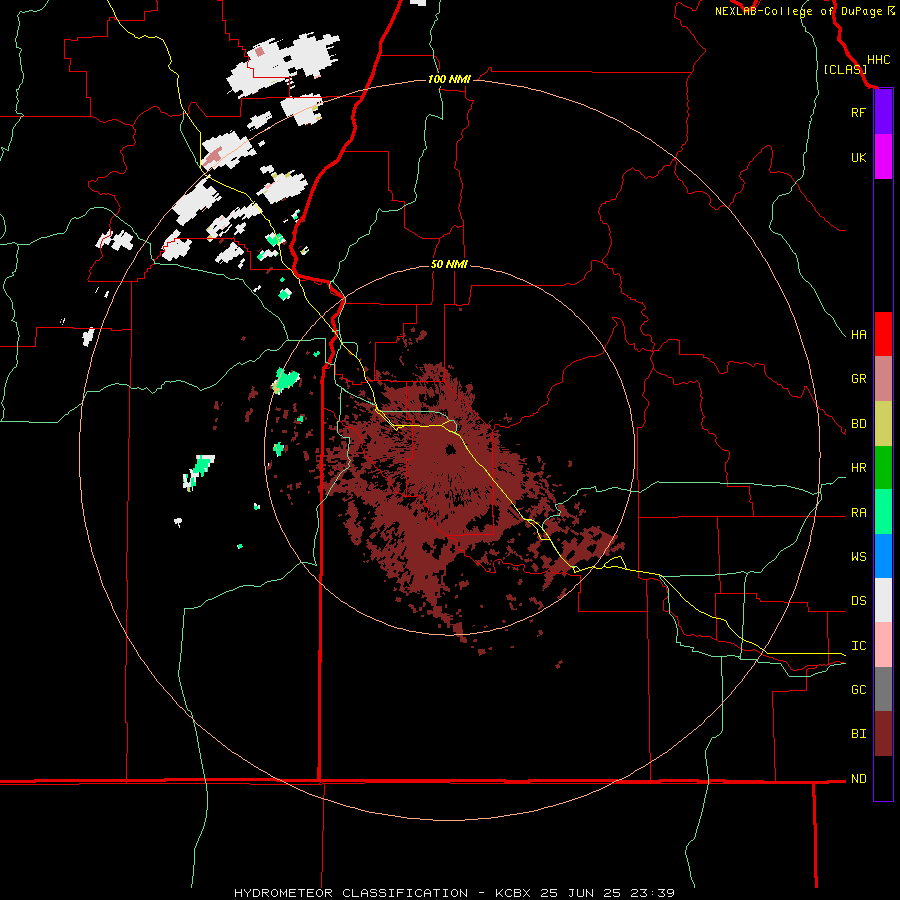This screenshot has width=900, height=900.
Task: Click the magenta UK color swatch in legend
Action: [x=883, y=157]
